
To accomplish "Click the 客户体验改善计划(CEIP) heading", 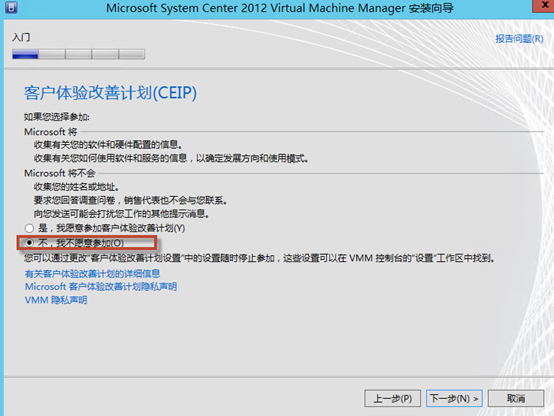I will click(110, 93).
